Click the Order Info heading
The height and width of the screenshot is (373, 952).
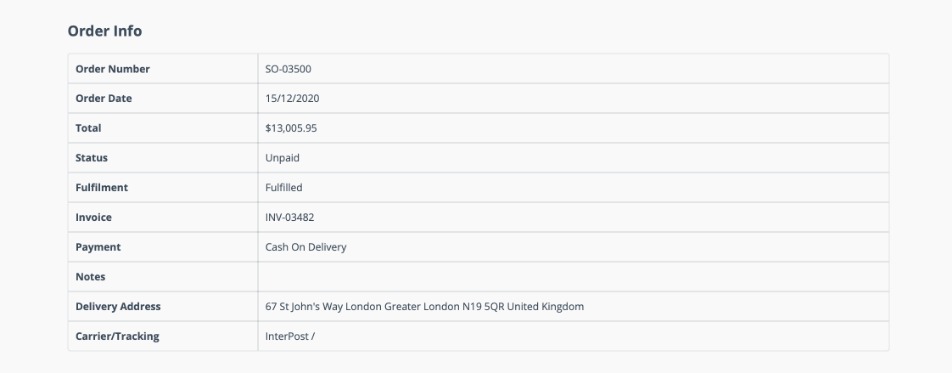[x=104, y=31]
